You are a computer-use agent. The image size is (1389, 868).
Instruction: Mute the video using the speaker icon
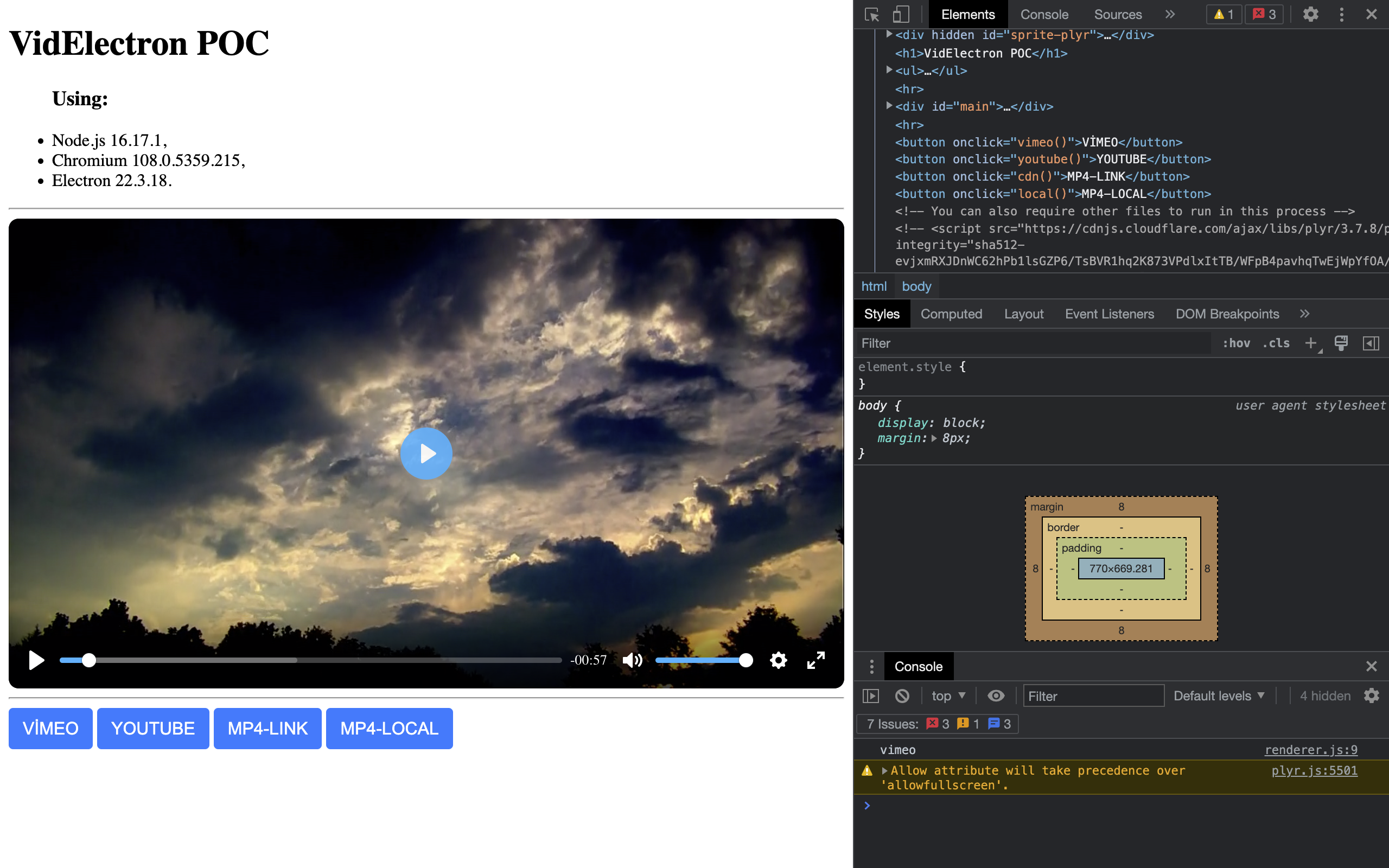tap(632, 660)
